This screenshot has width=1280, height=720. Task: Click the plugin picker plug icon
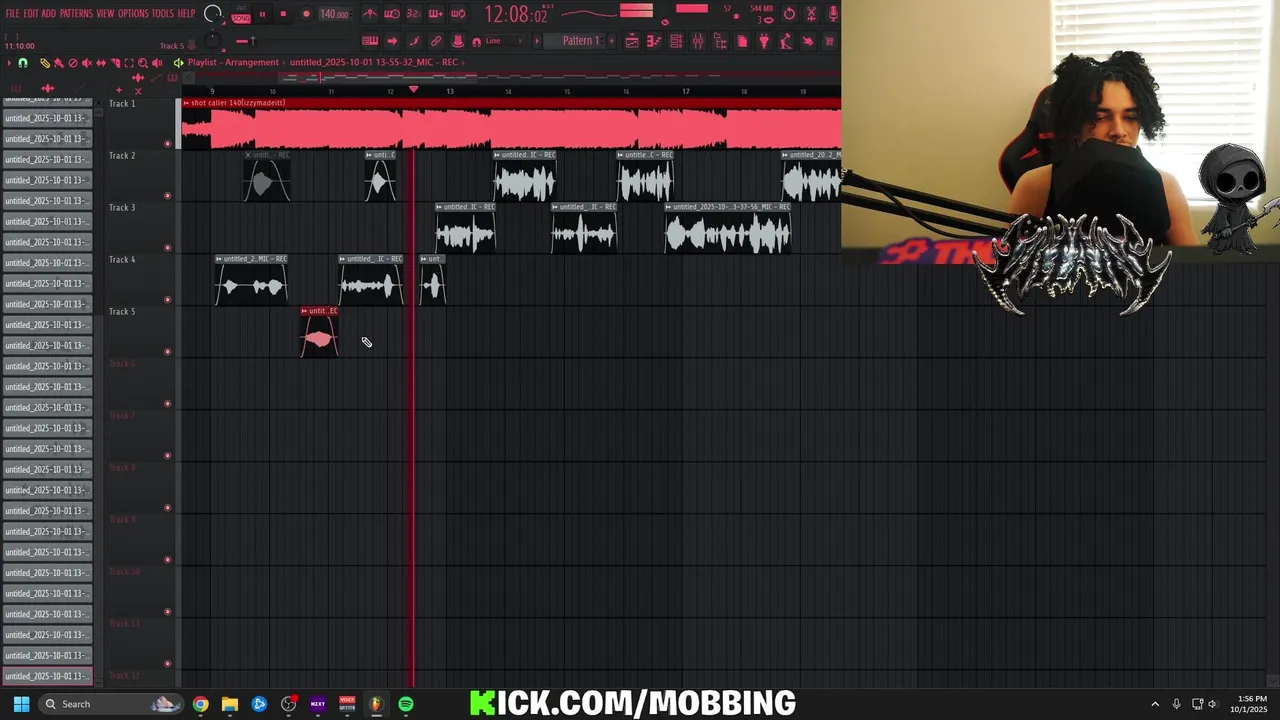click(764, 41)
